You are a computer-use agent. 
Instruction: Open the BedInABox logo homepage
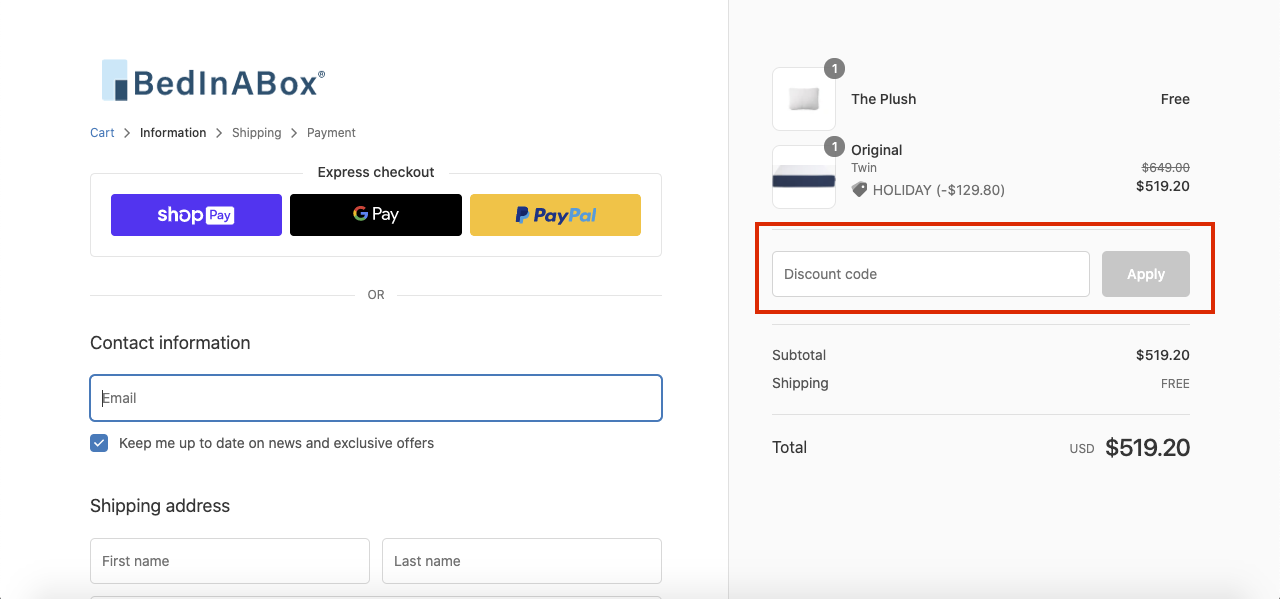pos(213,81)
